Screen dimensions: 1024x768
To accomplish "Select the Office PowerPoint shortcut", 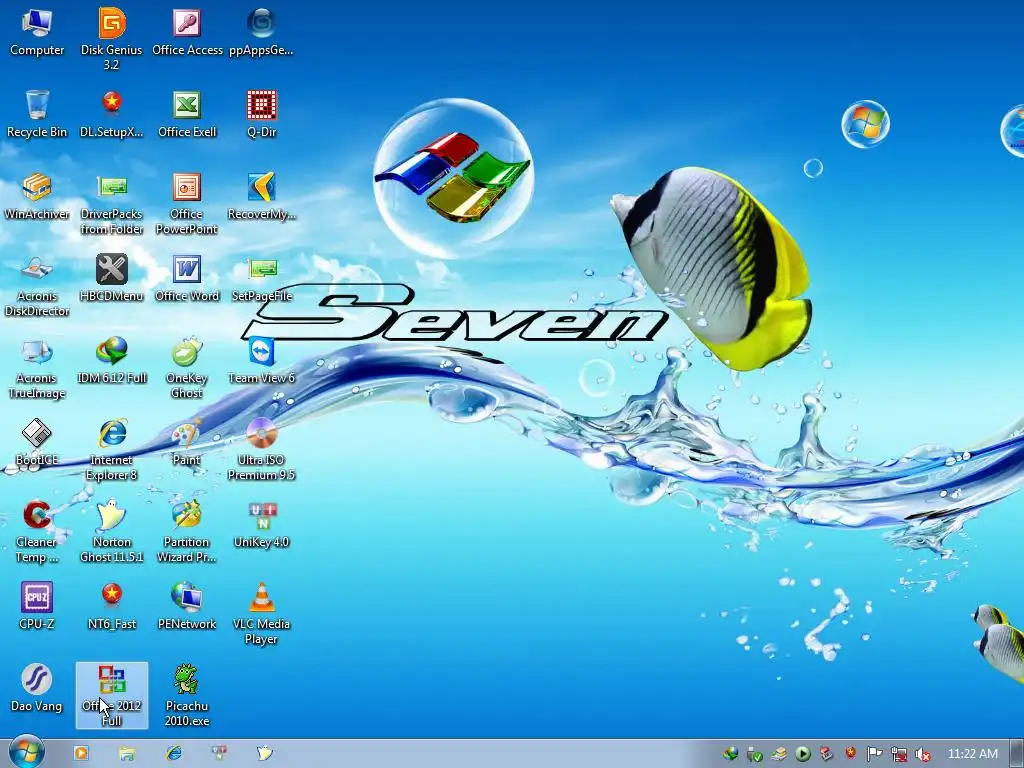I will (187, 203).
